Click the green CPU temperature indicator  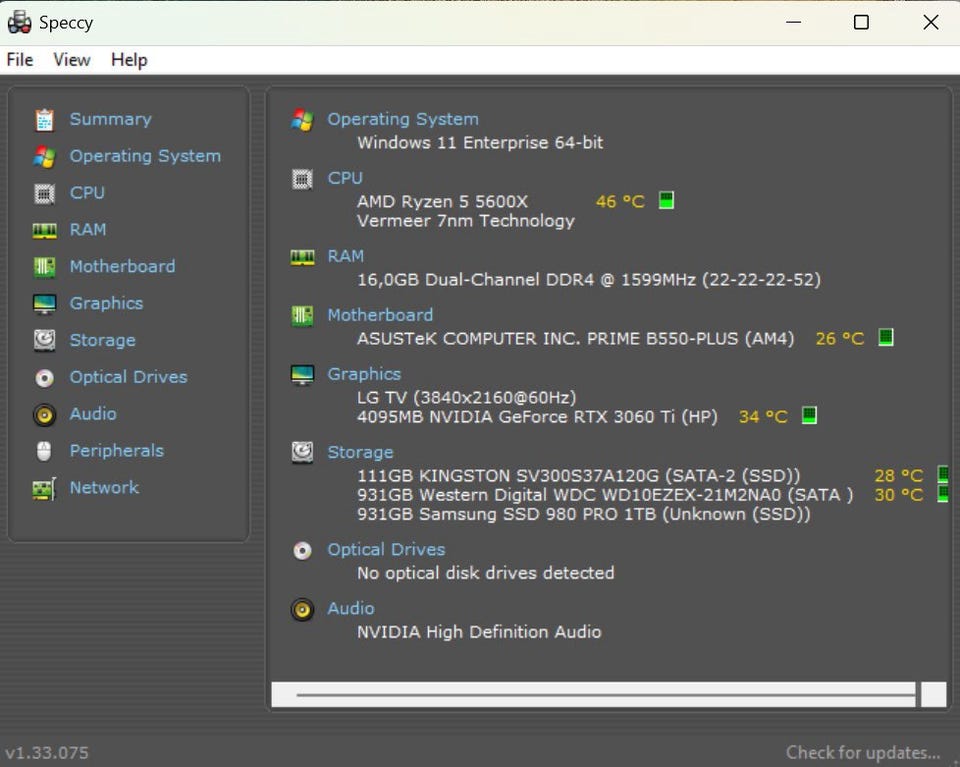pos(666,200)
